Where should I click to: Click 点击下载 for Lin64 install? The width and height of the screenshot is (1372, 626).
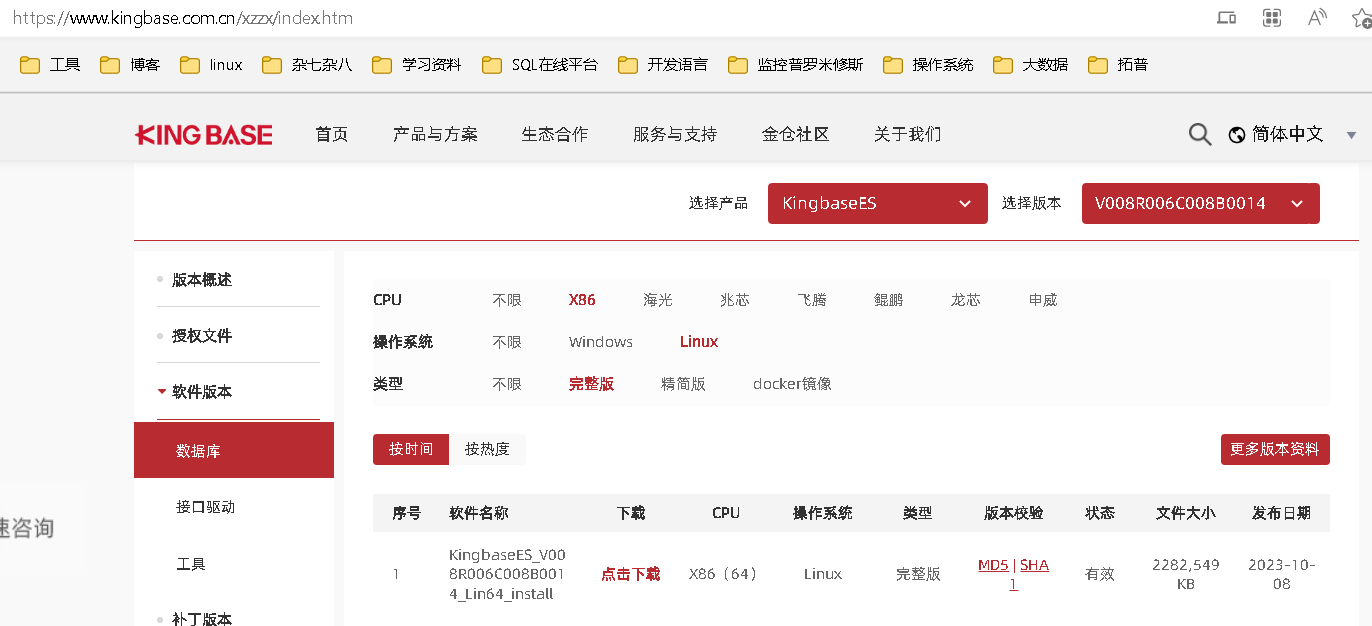631,574
